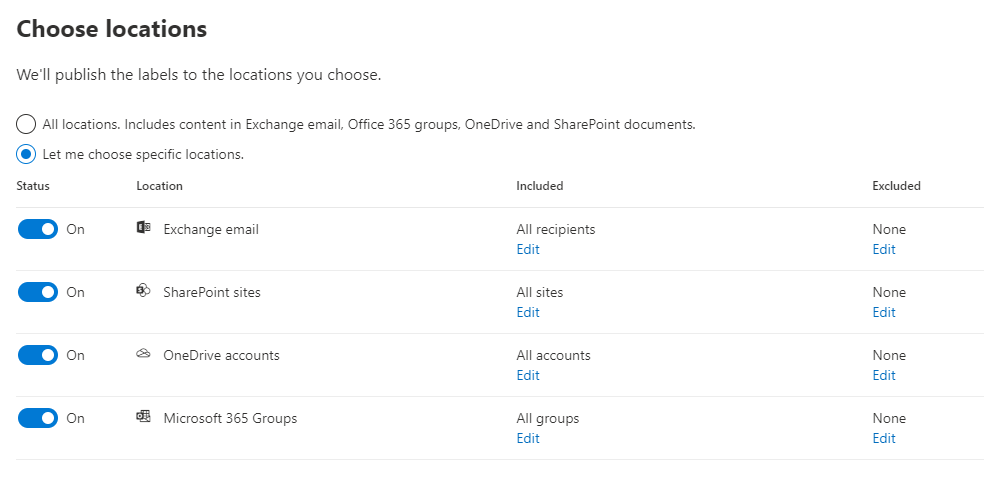984x490 pixels.
Task: Click the Status column header
Action: tap(33, 186)
